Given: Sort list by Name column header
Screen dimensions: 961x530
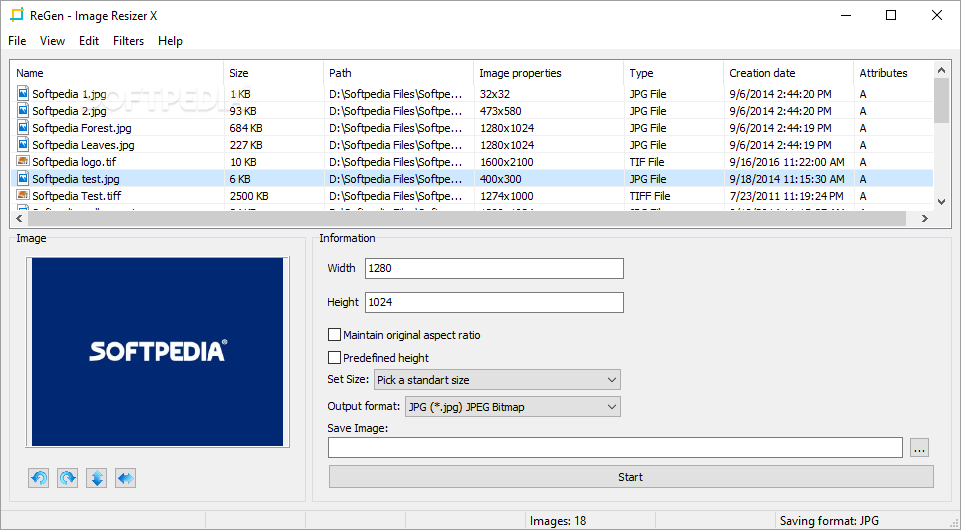Looking at the screenshot, I should click(116, 73).
